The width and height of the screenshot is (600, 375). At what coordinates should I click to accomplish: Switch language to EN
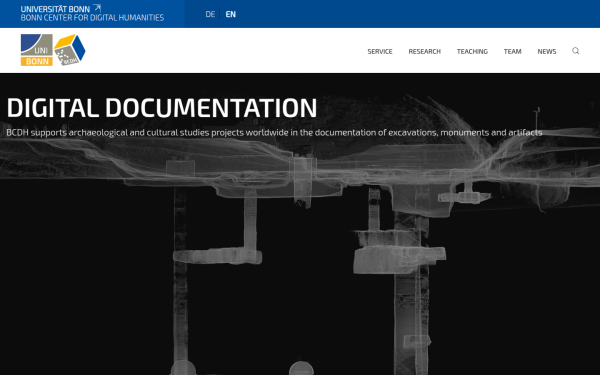click(x=230, y=14)
